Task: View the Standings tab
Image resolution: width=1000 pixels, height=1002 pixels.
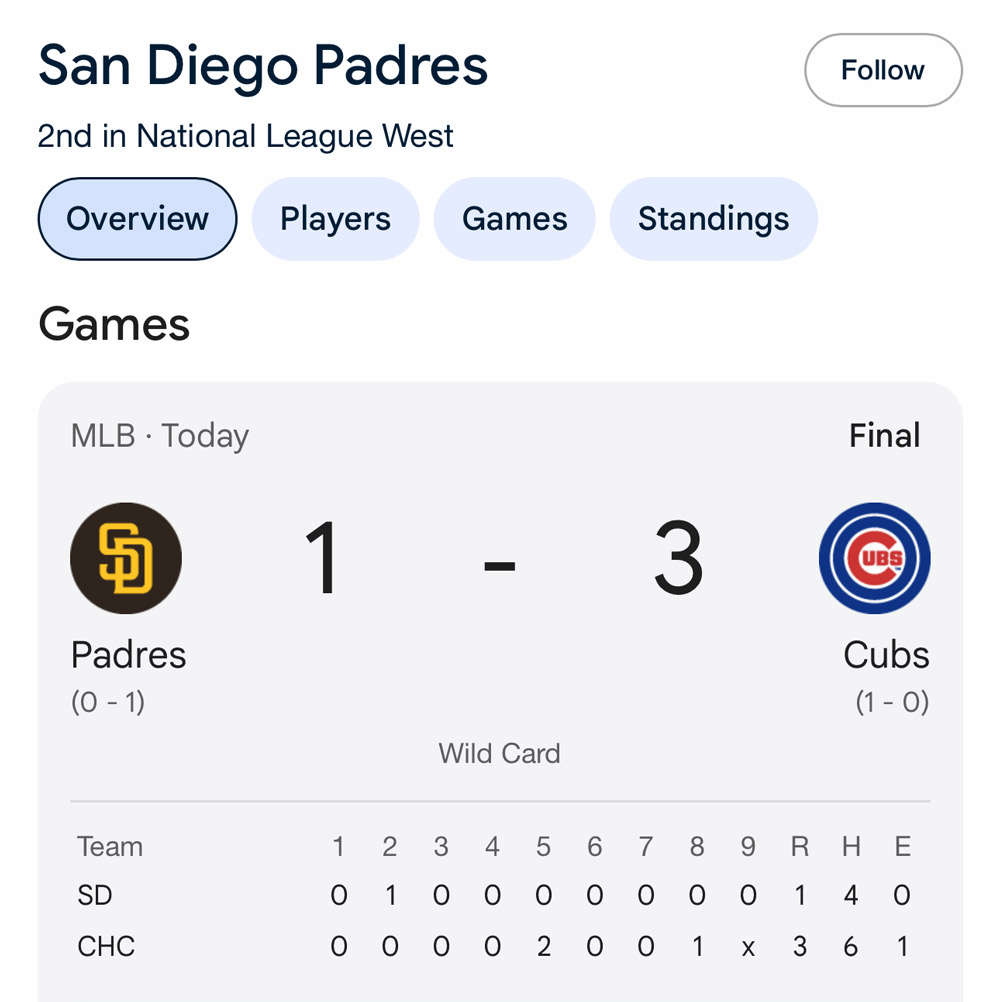Action: coord(713,219)
